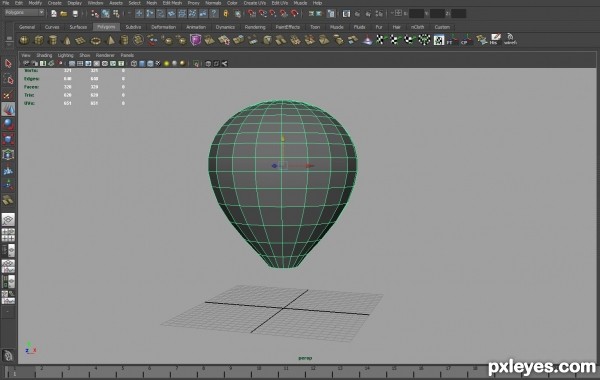Click the New Scene icon
Screen dimensions: 600x380
(x=54, y=14)
